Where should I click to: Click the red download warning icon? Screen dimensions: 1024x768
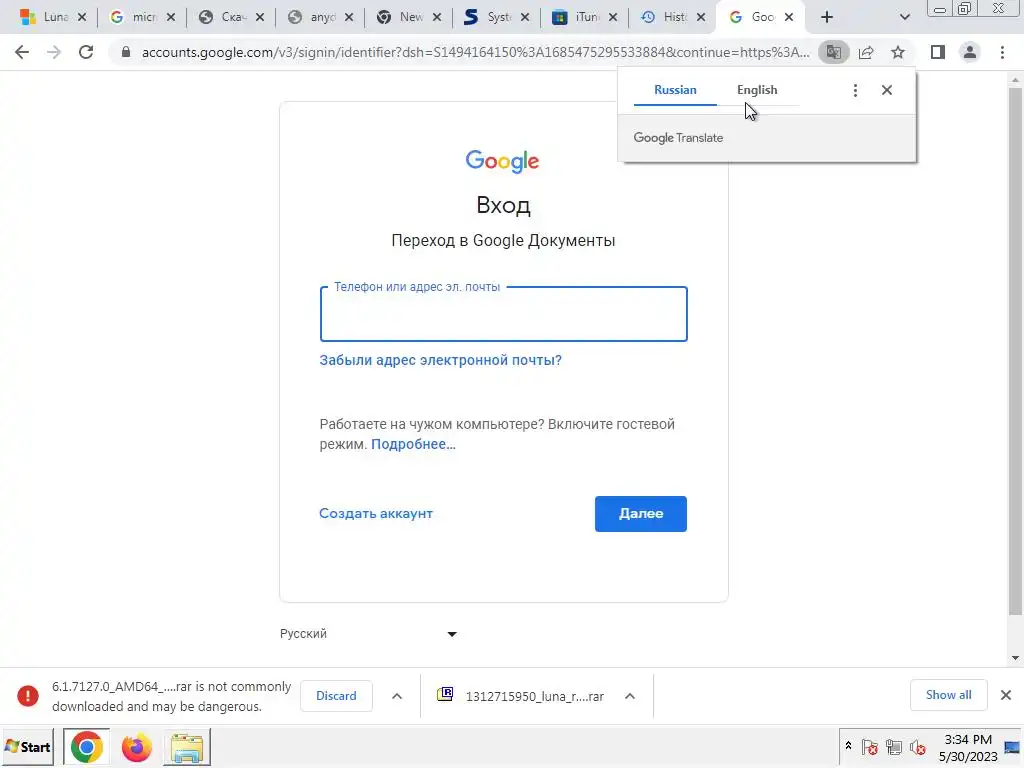(x=27, y=696)
